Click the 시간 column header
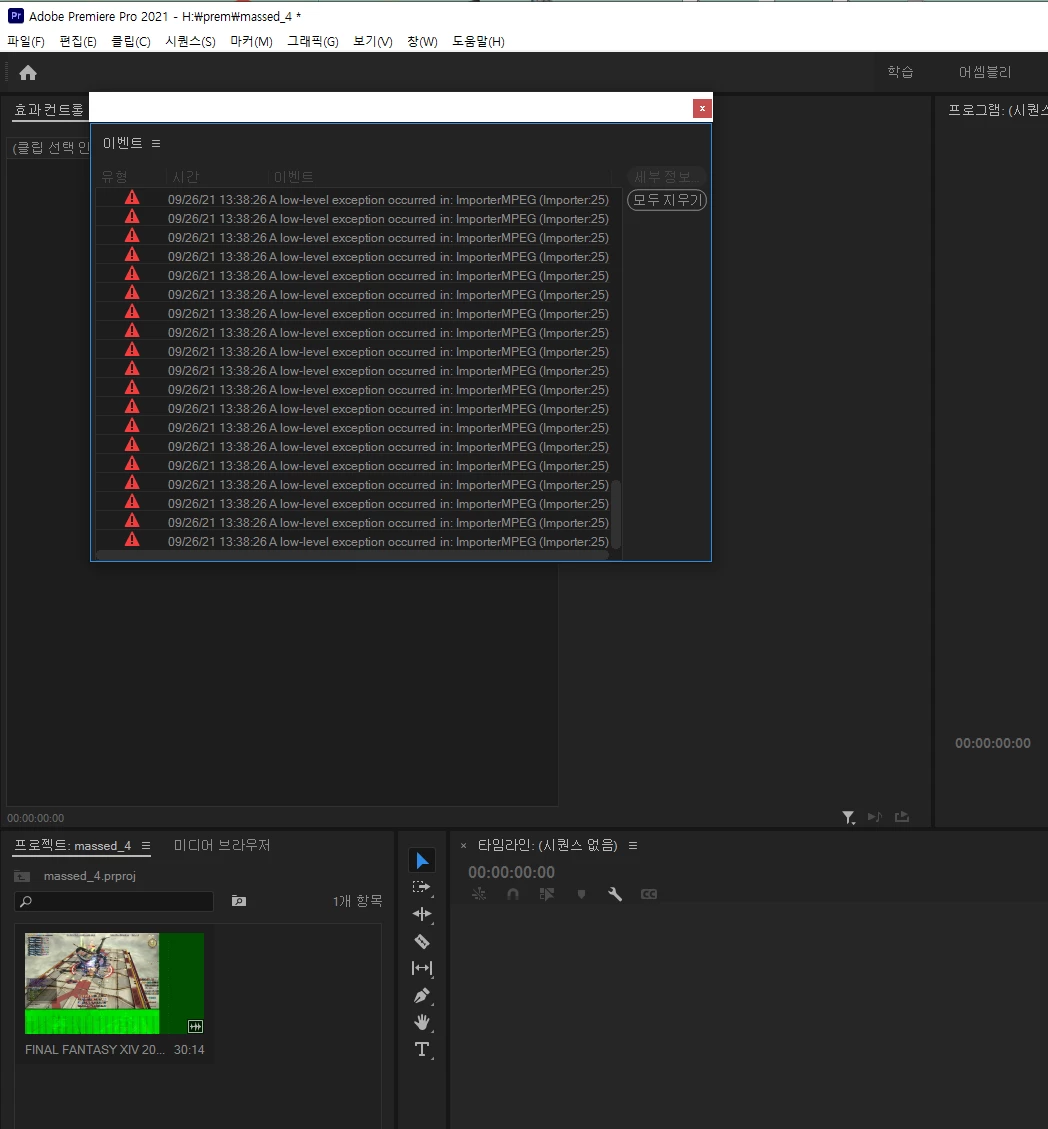1048x1129 pixels. (x=186, y=176)
